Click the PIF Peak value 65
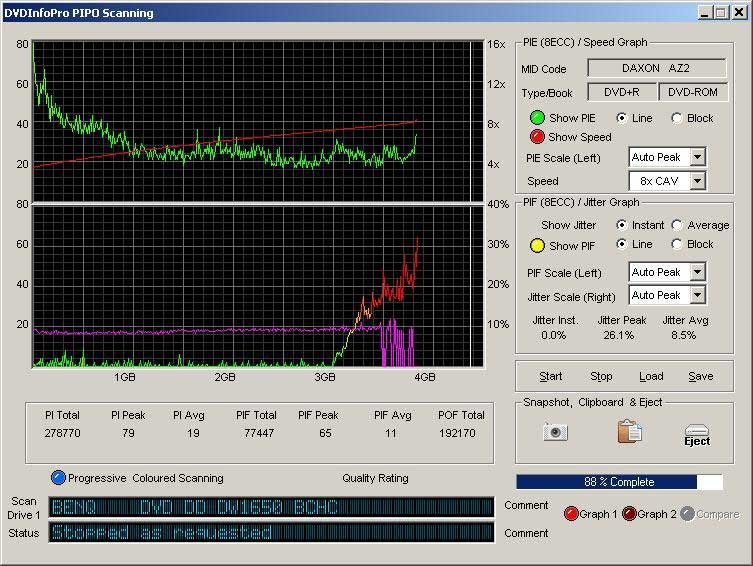This screenshot has height=566, width=753. [x=325, y=433]
